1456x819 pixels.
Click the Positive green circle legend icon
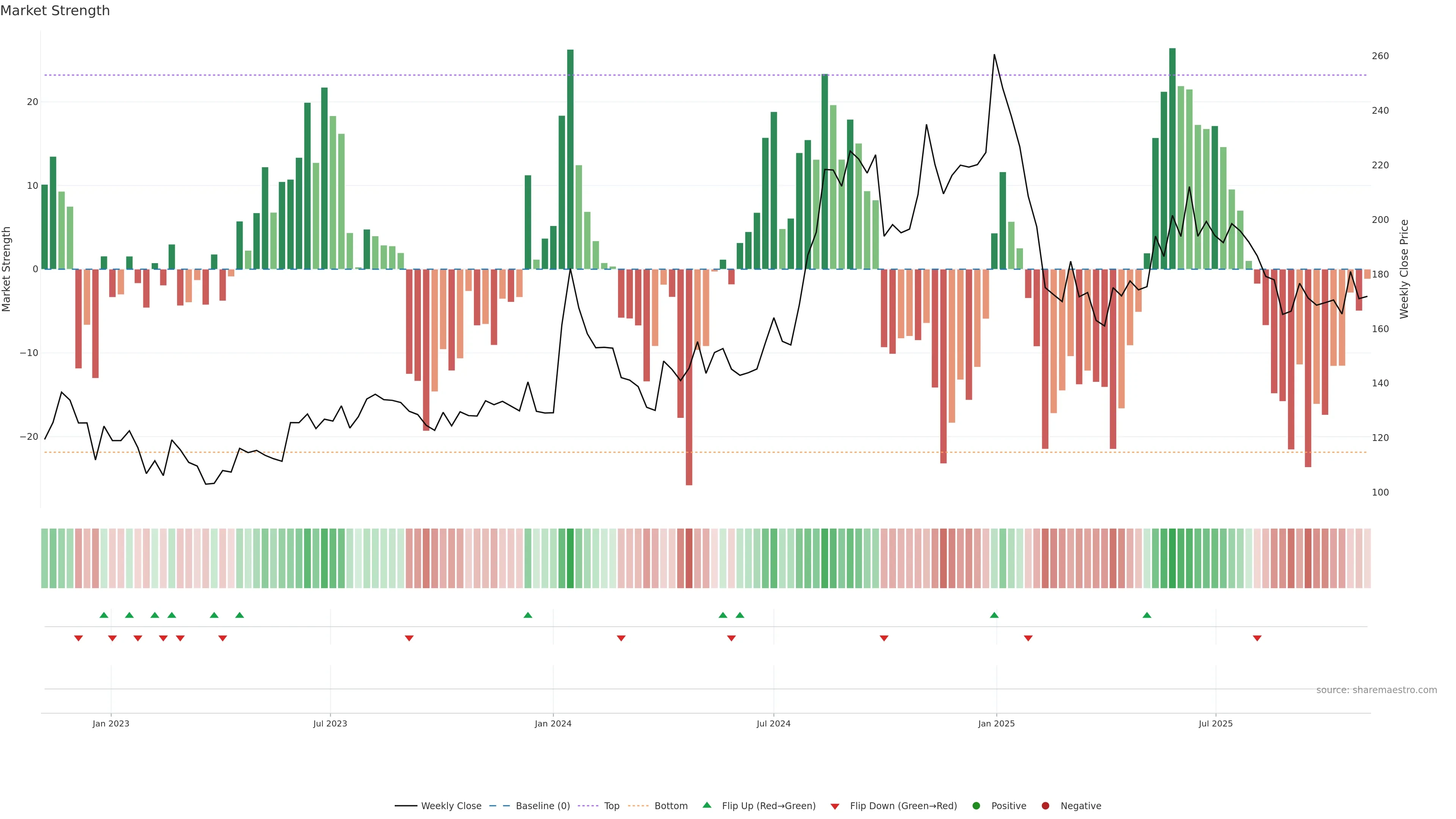(976, 806)
